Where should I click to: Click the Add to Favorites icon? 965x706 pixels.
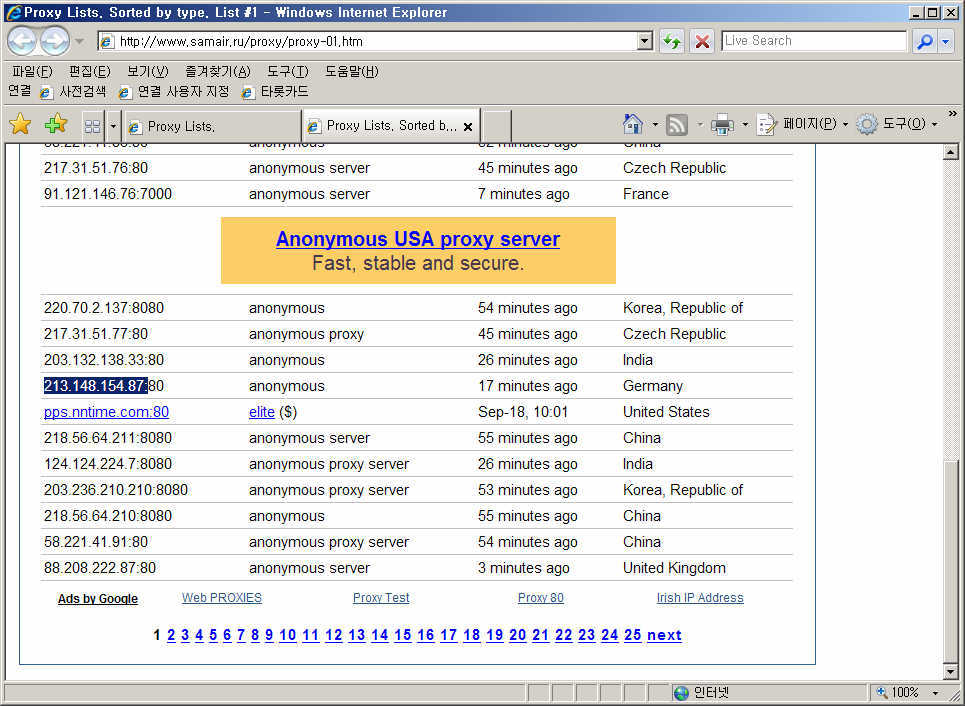tap(56, 125)
